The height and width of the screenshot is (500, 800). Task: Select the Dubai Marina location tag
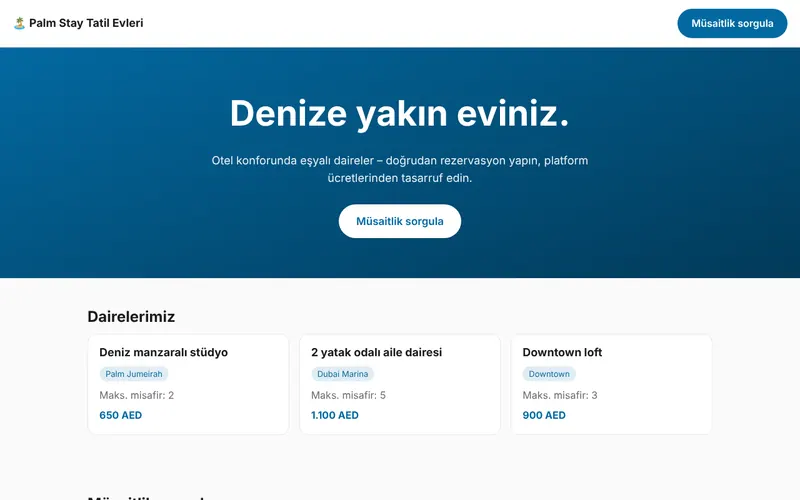click(342, 374)
